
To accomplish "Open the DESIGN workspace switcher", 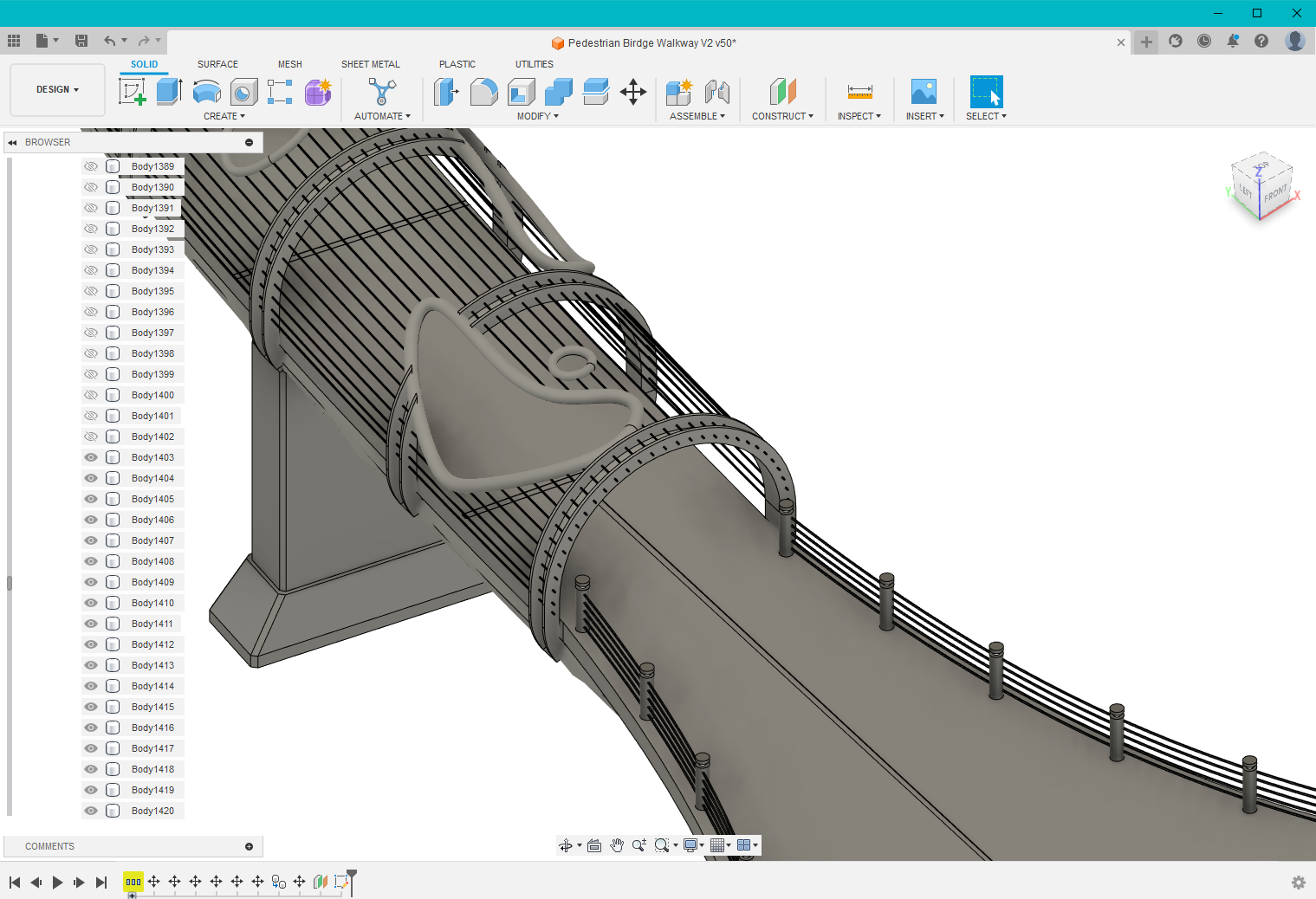I will pyautogui.click(x=56, y=89).
